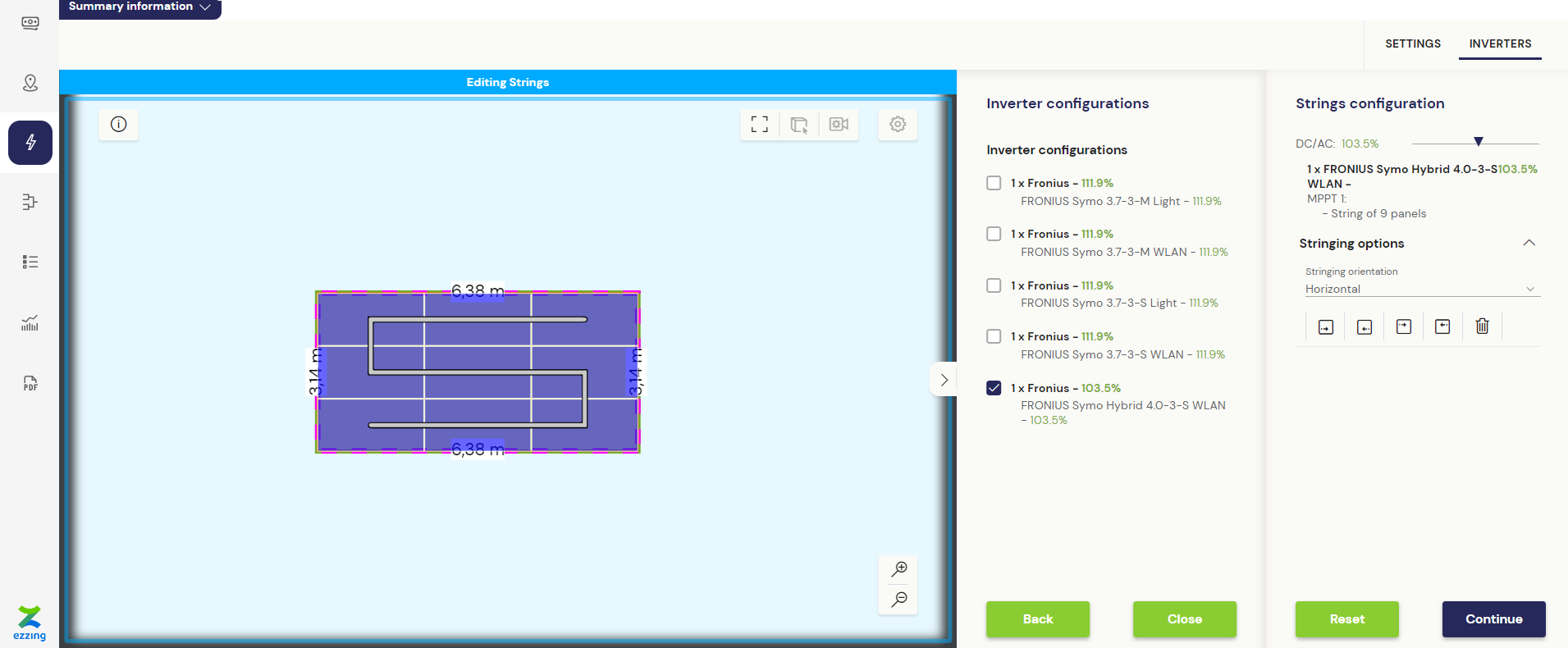
Task: Check Fronius Symo 3.7-3-S WLAN configuration
Action: point(994,336)
